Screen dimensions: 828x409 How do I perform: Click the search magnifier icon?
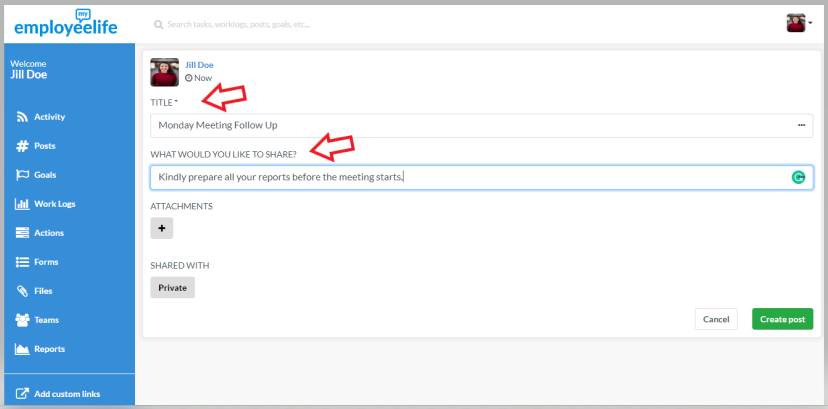[158, 25]
